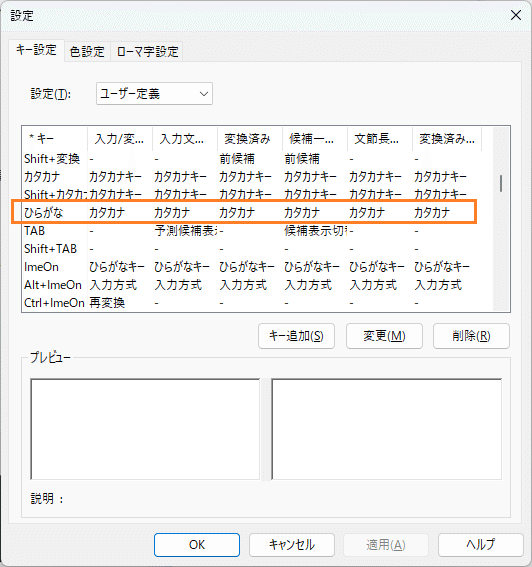Click the 削除(R) button
The image size is (532, 567).
pos(471,336)
